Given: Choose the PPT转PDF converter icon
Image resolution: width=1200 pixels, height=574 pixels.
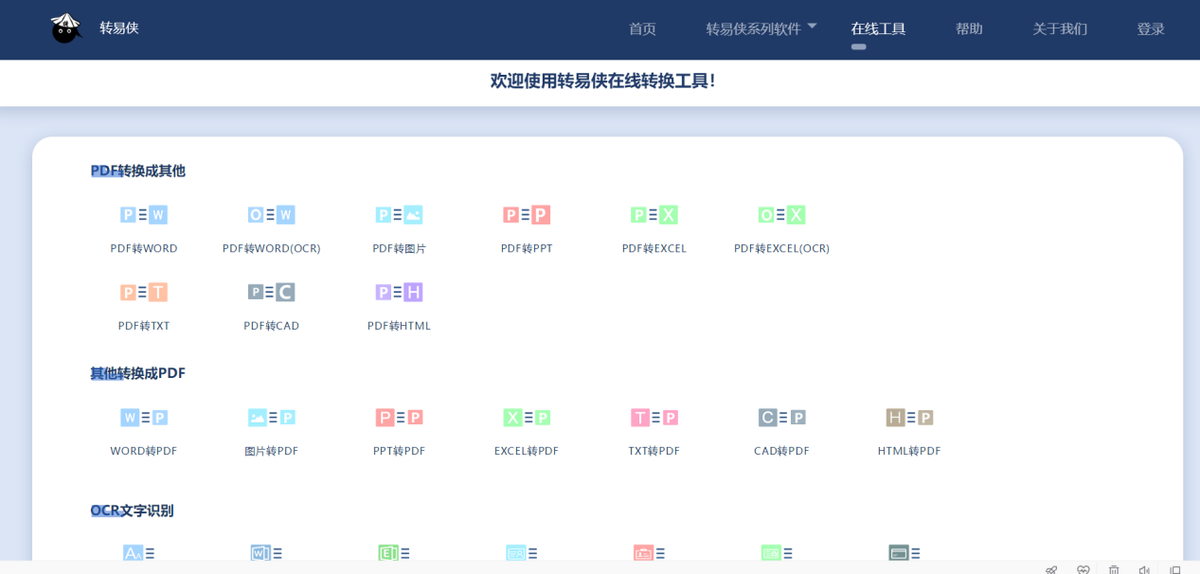Looking at the screenshot, I should pos(399,417).
